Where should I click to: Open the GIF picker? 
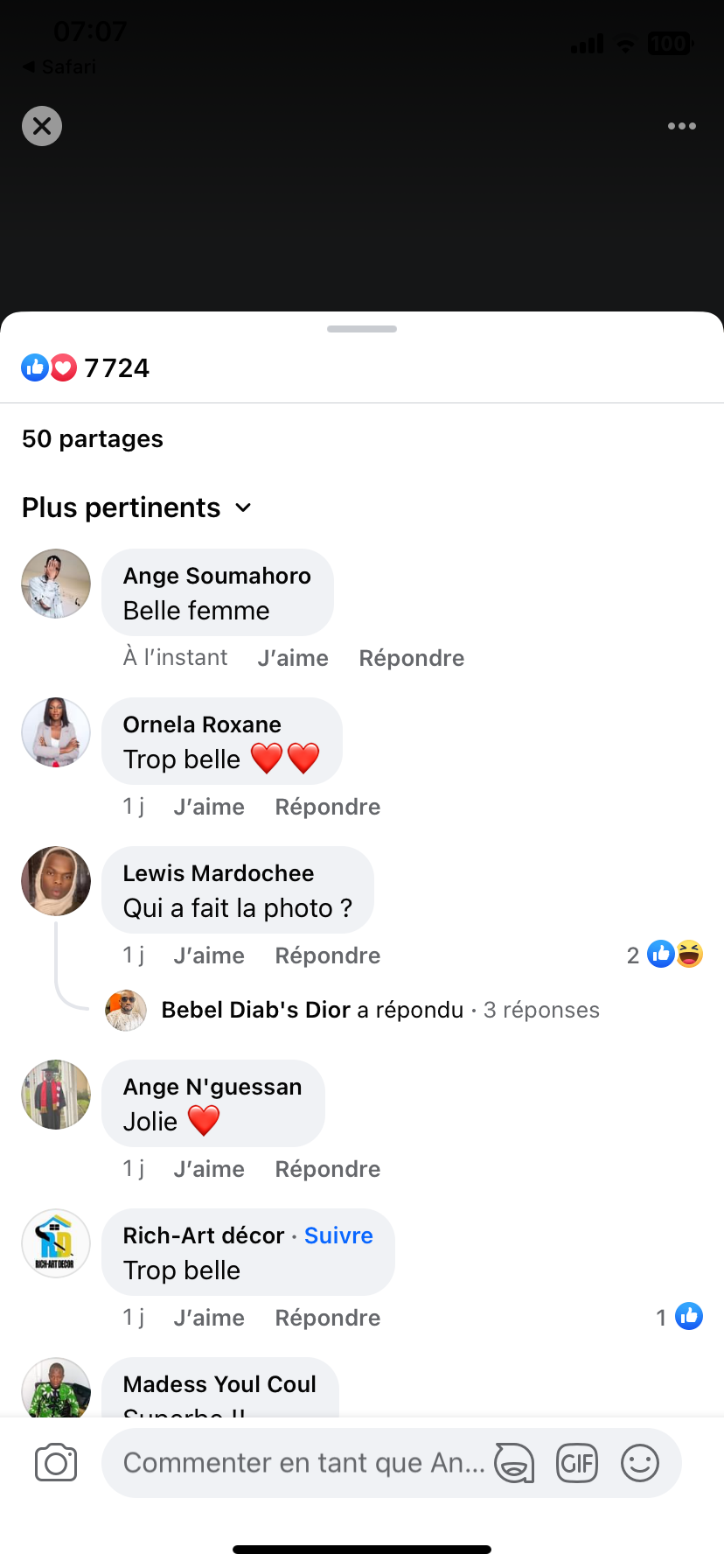coord(577,1462)
